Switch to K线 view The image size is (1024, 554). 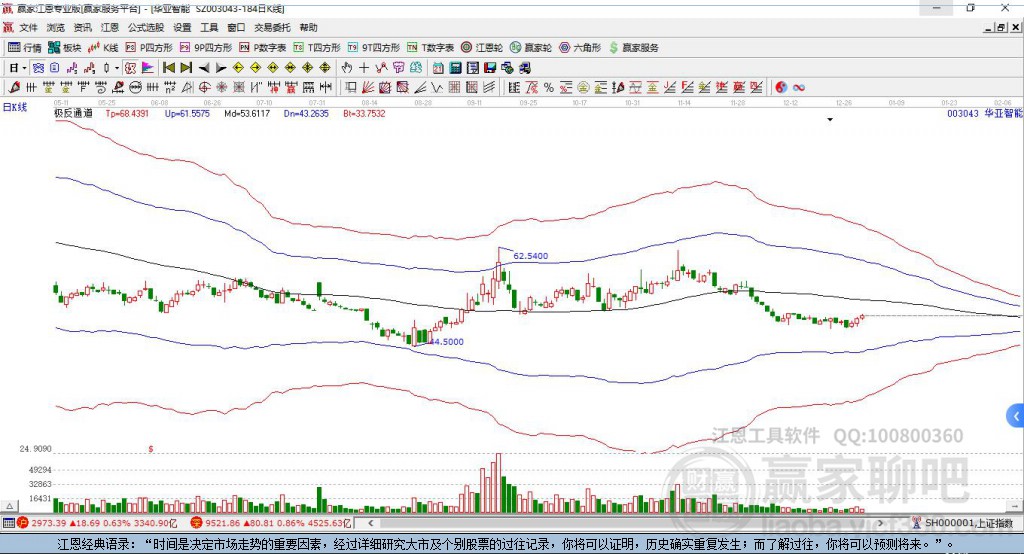point(103,48)
